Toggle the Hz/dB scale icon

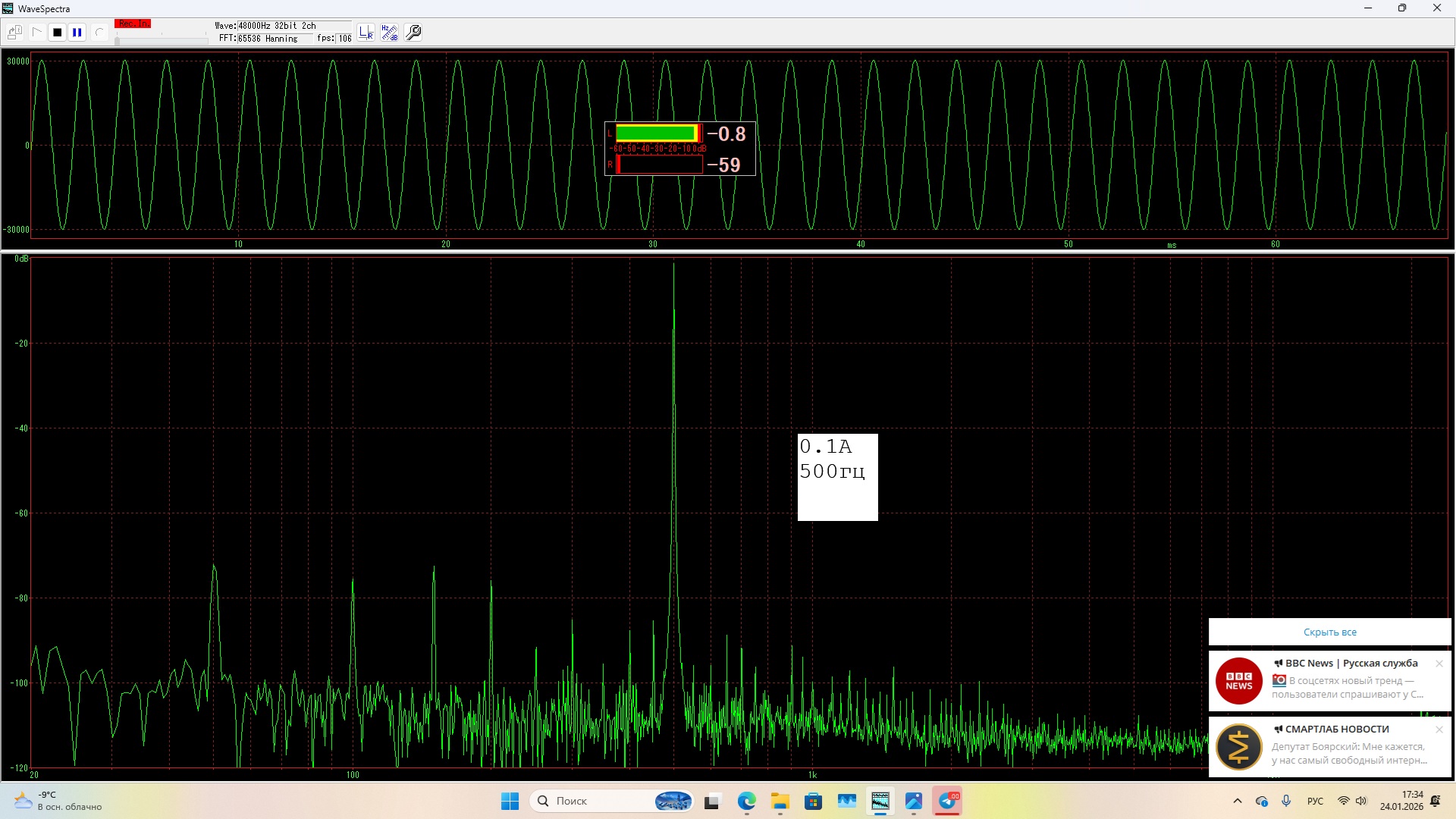coord(389,33)
